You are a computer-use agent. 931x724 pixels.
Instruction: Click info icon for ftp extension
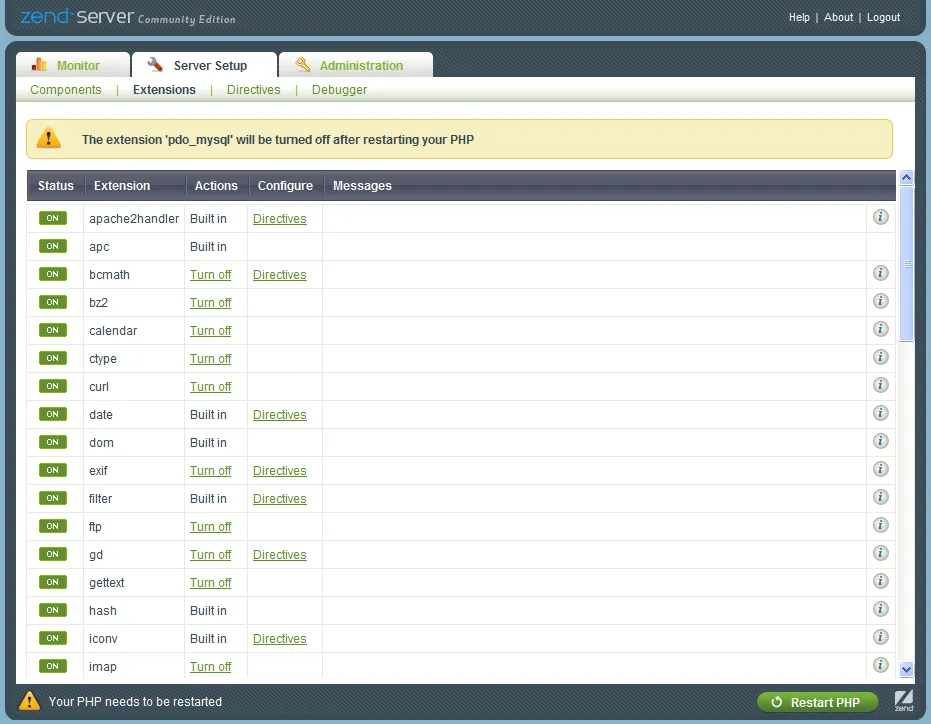pyautogui.click(x=881, y=525)
